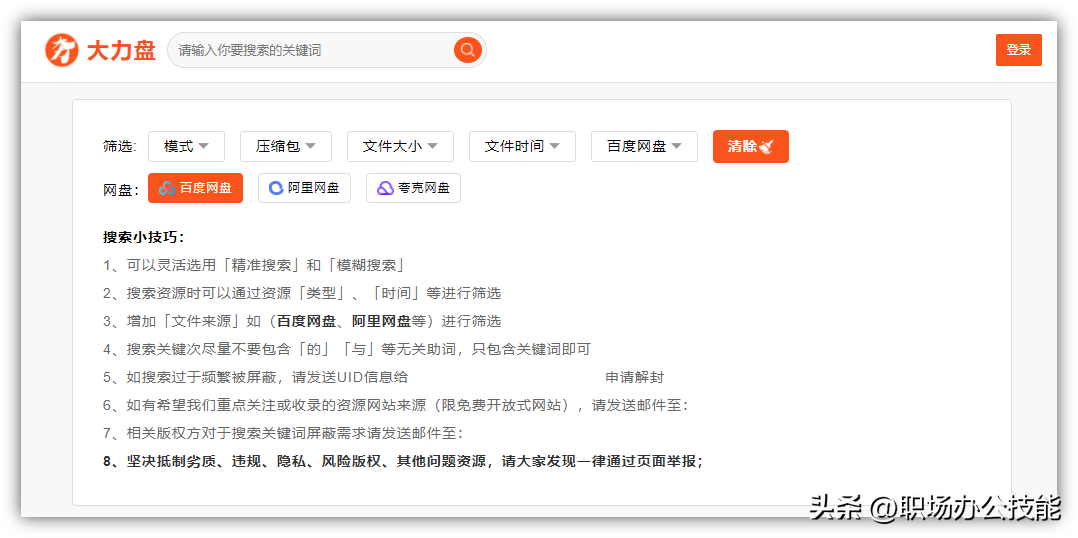The height and width of the screenshot is (538, 1078).
Task: Expand the 文件时间 dropdown
Action: 522,146
